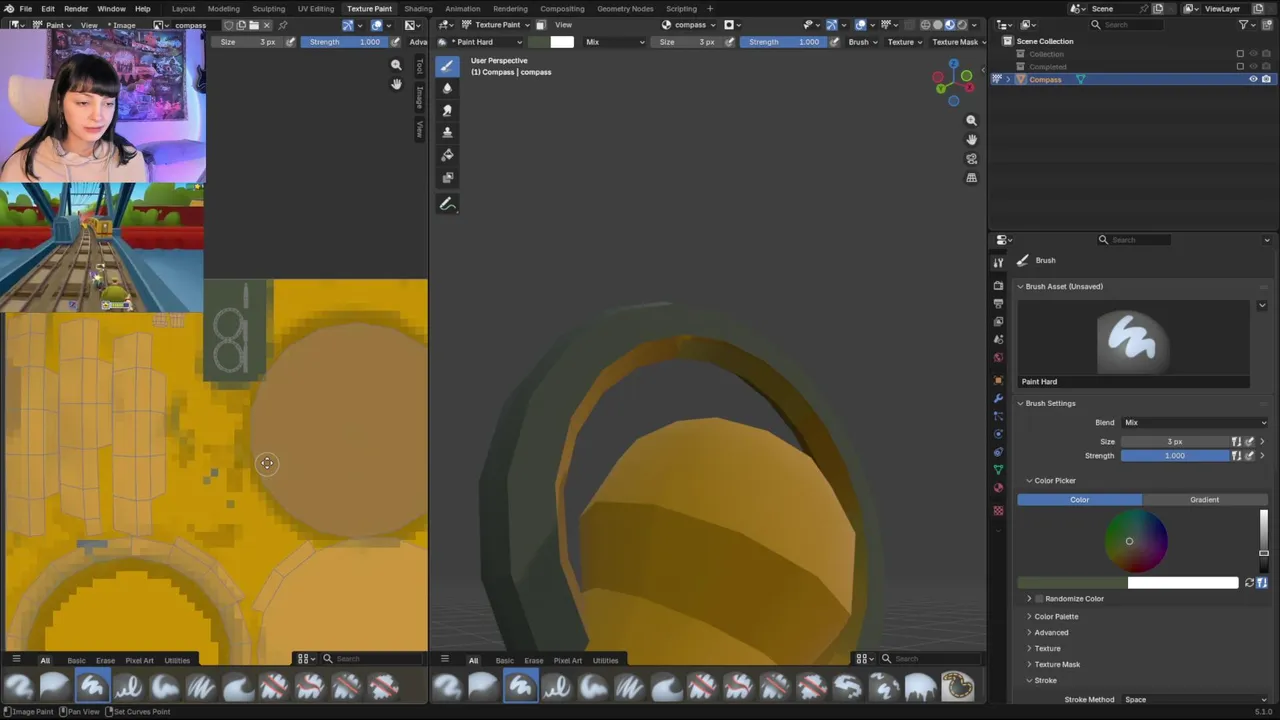The width and height of the screenshot is (1280, 720).
Task: Enable Solid viewport shading mode
Action: click(x=937, y=25)
